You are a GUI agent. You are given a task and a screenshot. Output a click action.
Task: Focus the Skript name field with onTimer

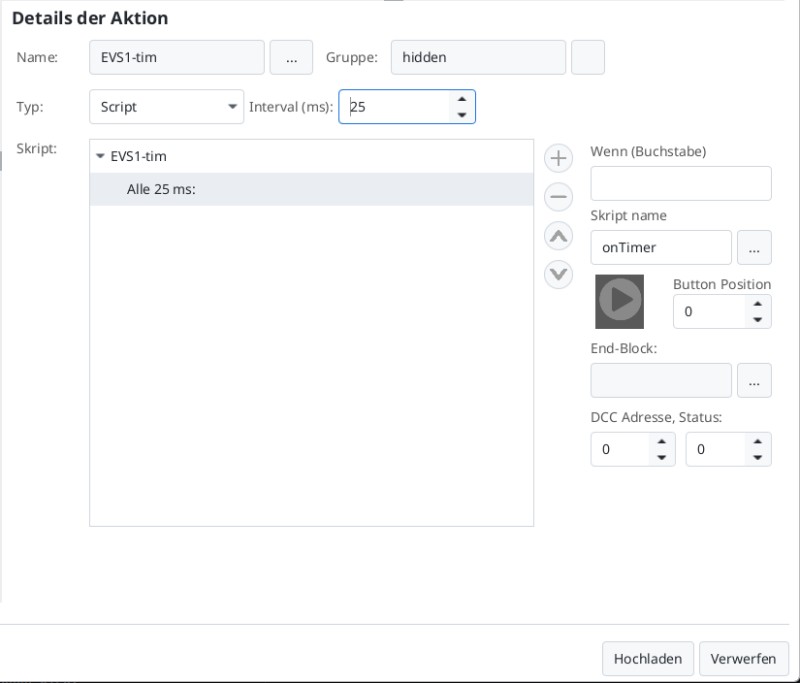coord(661,247)
